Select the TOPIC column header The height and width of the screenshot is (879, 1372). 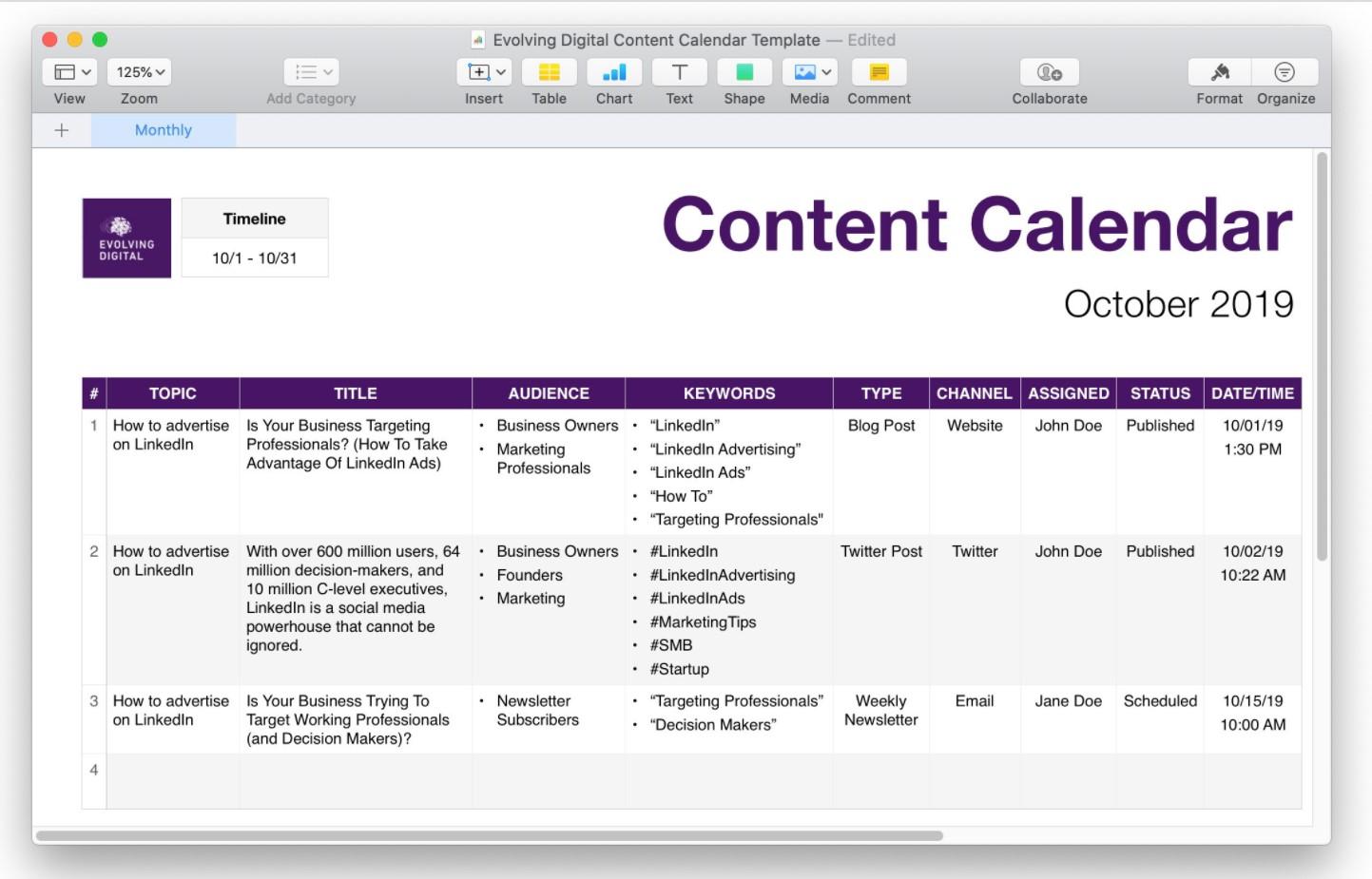173,393
